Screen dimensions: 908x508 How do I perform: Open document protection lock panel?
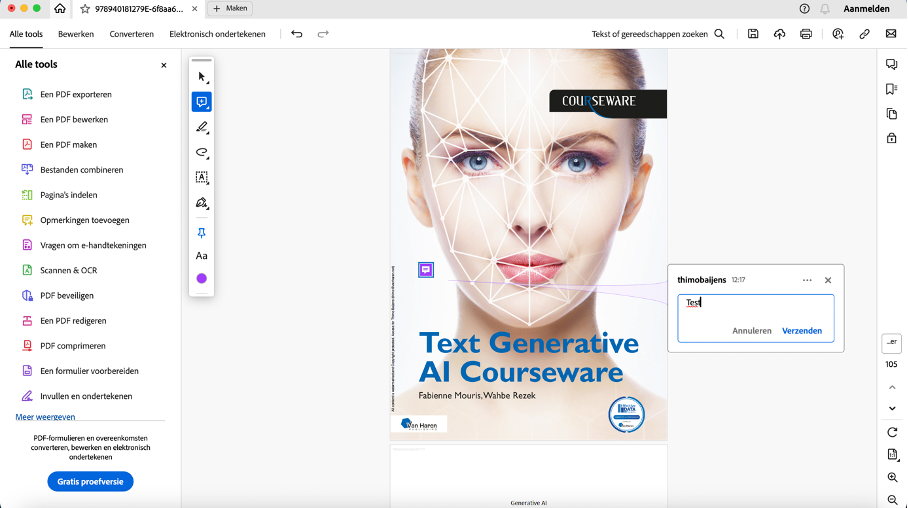coord(892,138)
